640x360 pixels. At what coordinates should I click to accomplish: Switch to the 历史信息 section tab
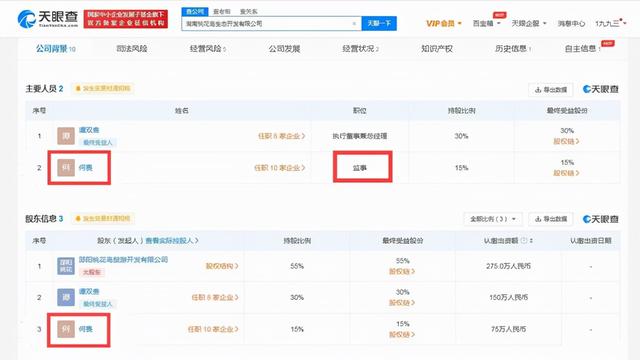click(513, 49)
